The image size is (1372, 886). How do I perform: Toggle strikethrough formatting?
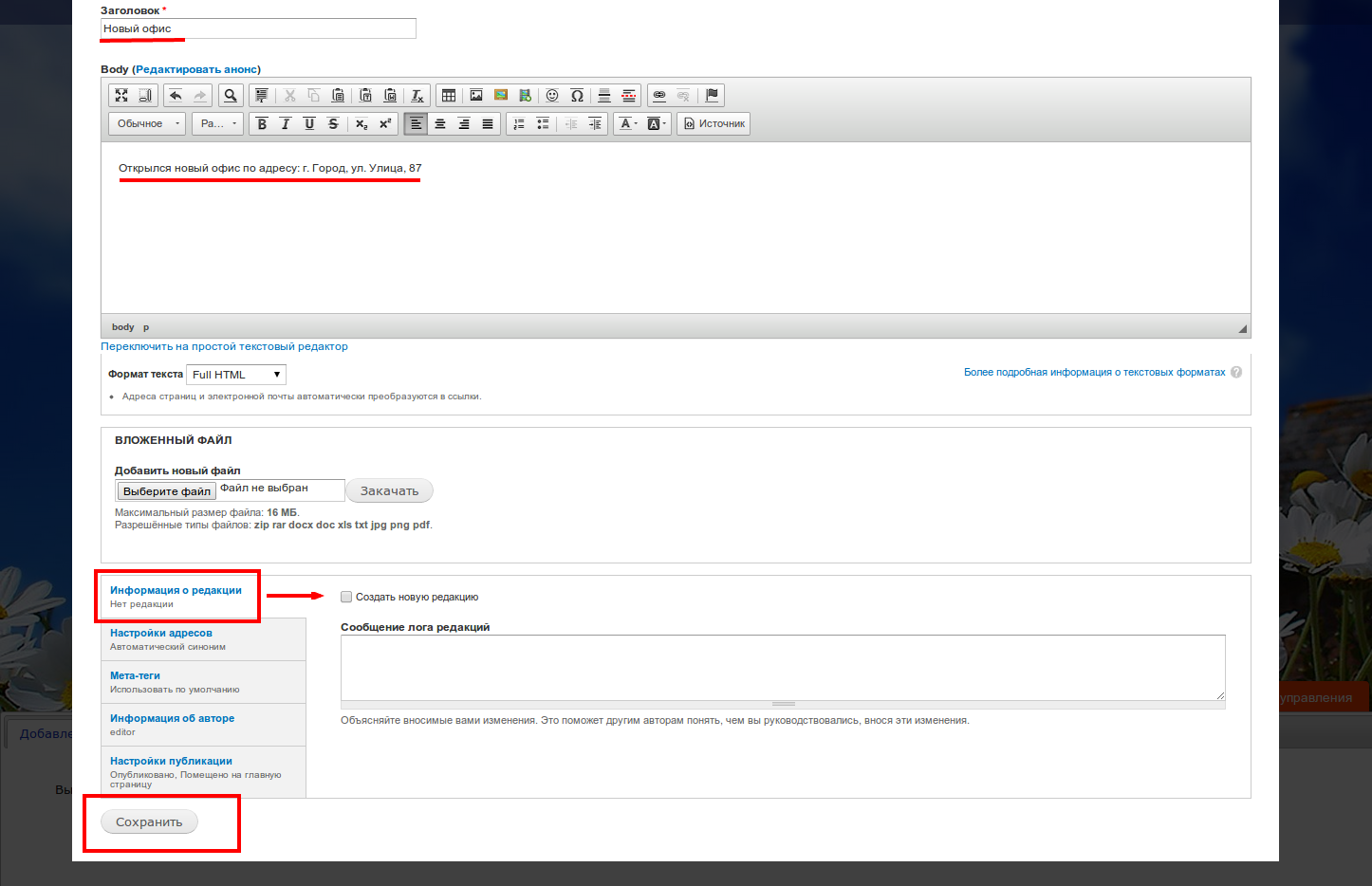tap(333, 124)
